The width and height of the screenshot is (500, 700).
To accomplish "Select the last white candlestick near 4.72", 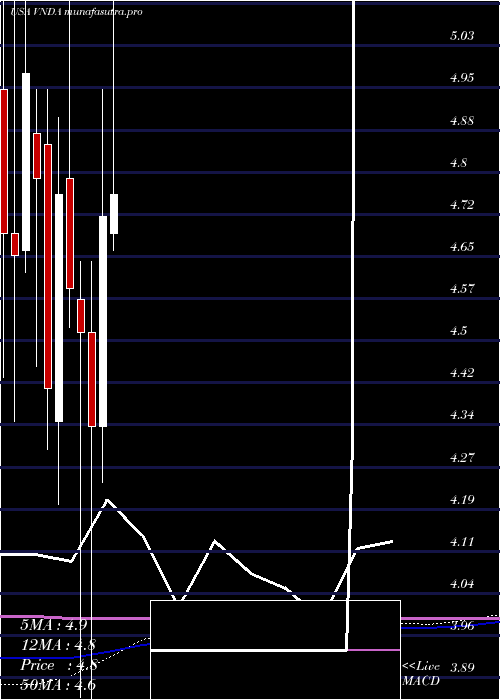I will [114, 213].
